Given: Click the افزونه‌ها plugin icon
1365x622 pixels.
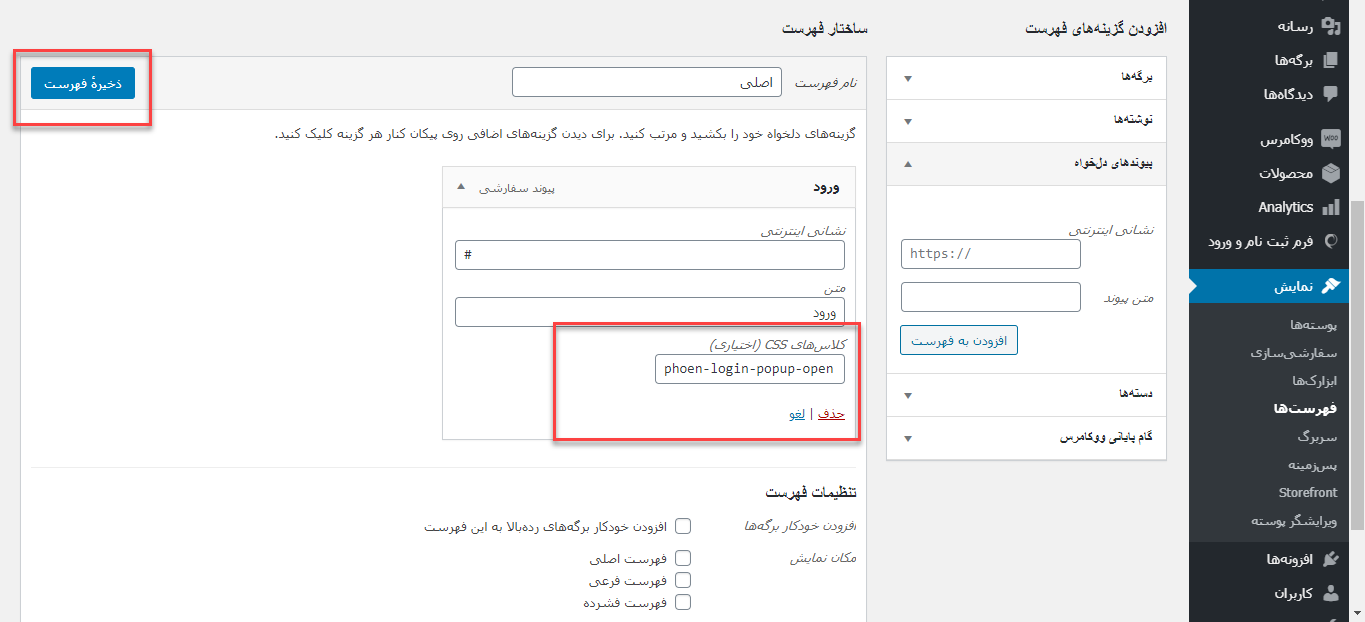Looking at the screenshot, I should (x=1330, y=559).
